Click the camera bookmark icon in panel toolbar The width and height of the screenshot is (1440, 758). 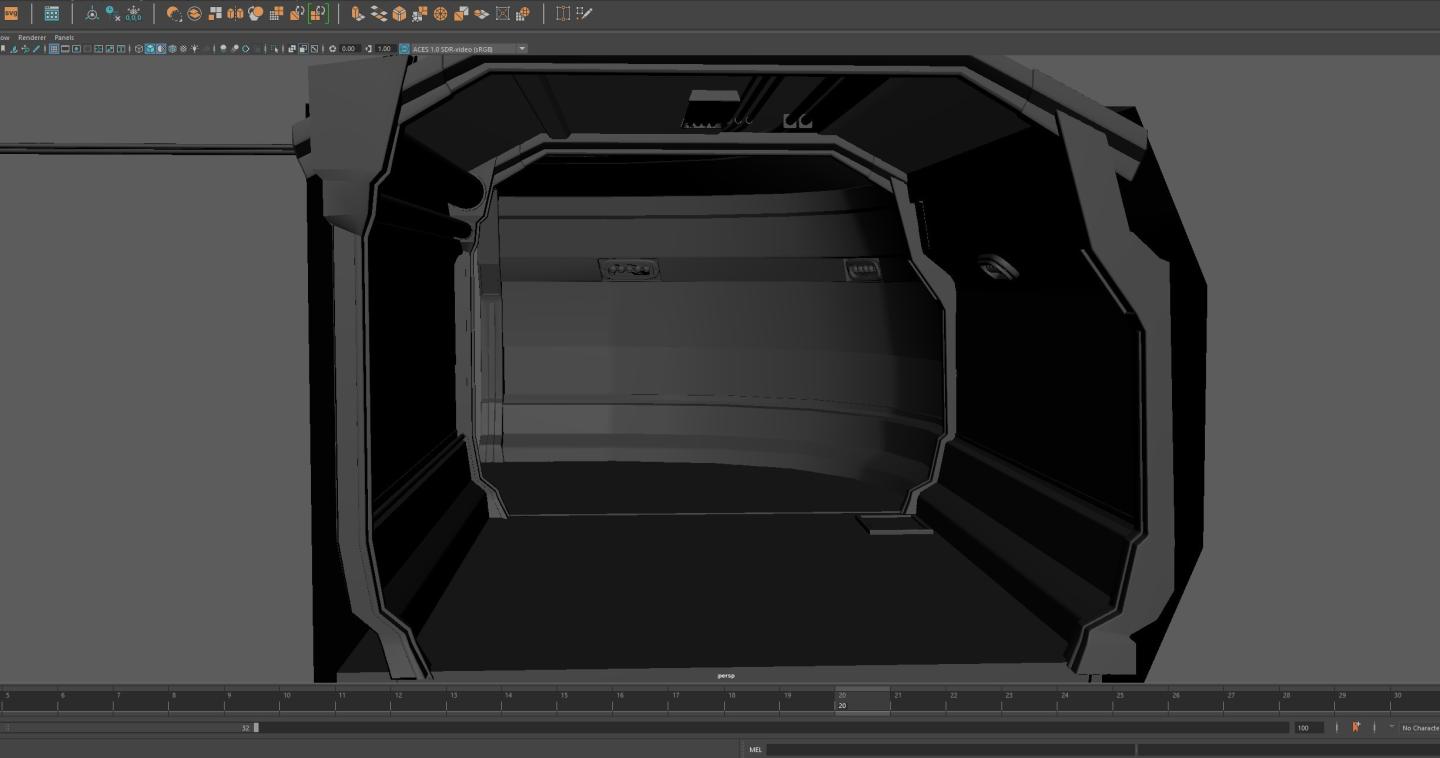click(x=3, y=48)
